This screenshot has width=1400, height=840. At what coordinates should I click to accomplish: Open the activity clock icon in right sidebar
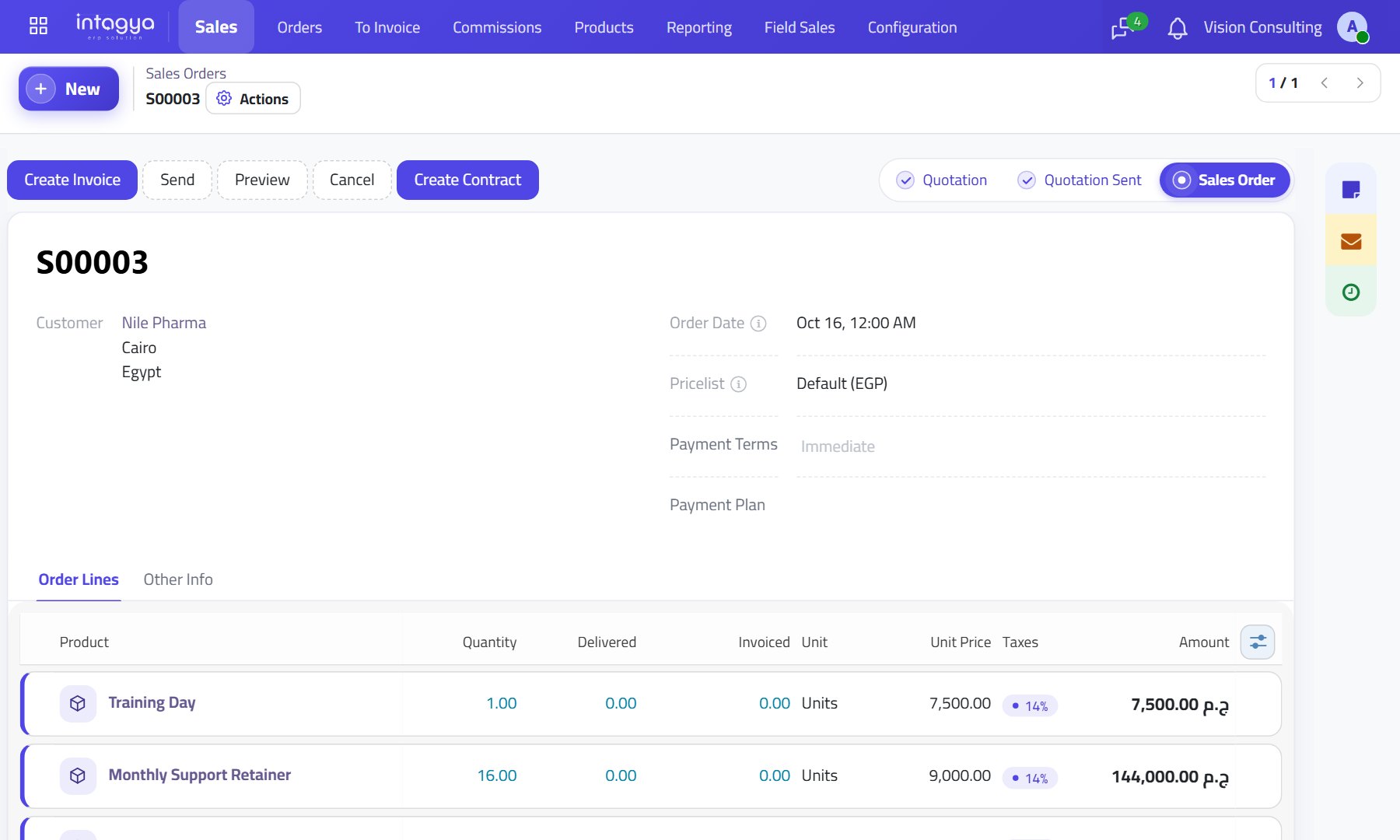pos(1351,292)
